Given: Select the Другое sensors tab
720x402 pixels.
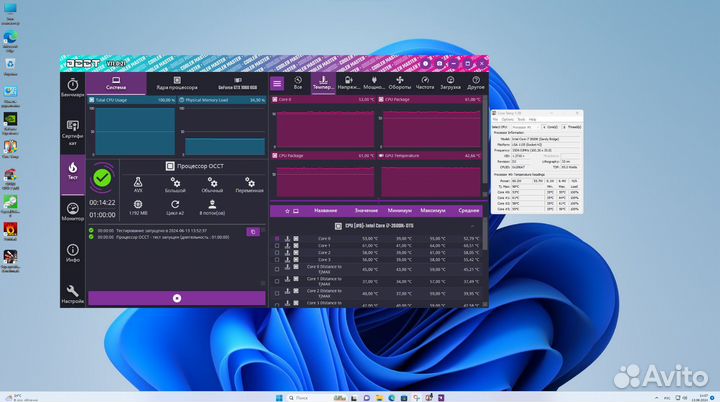Looking at the screenshot, I should [x=476, y=83].
